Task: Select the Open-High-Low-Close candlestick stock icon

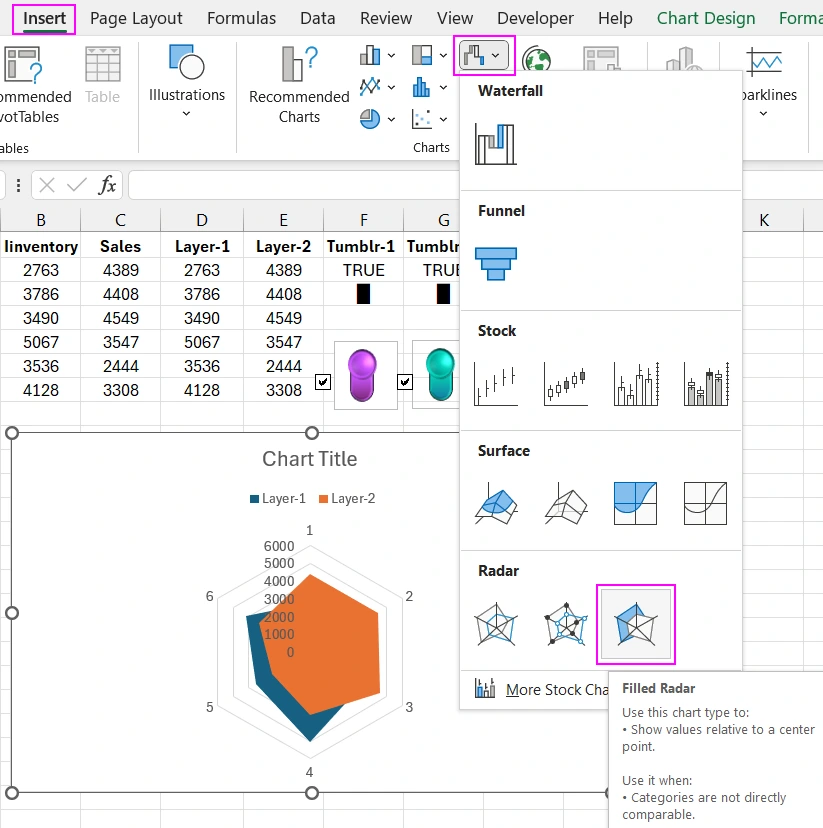Action: (x=565, y=383)
